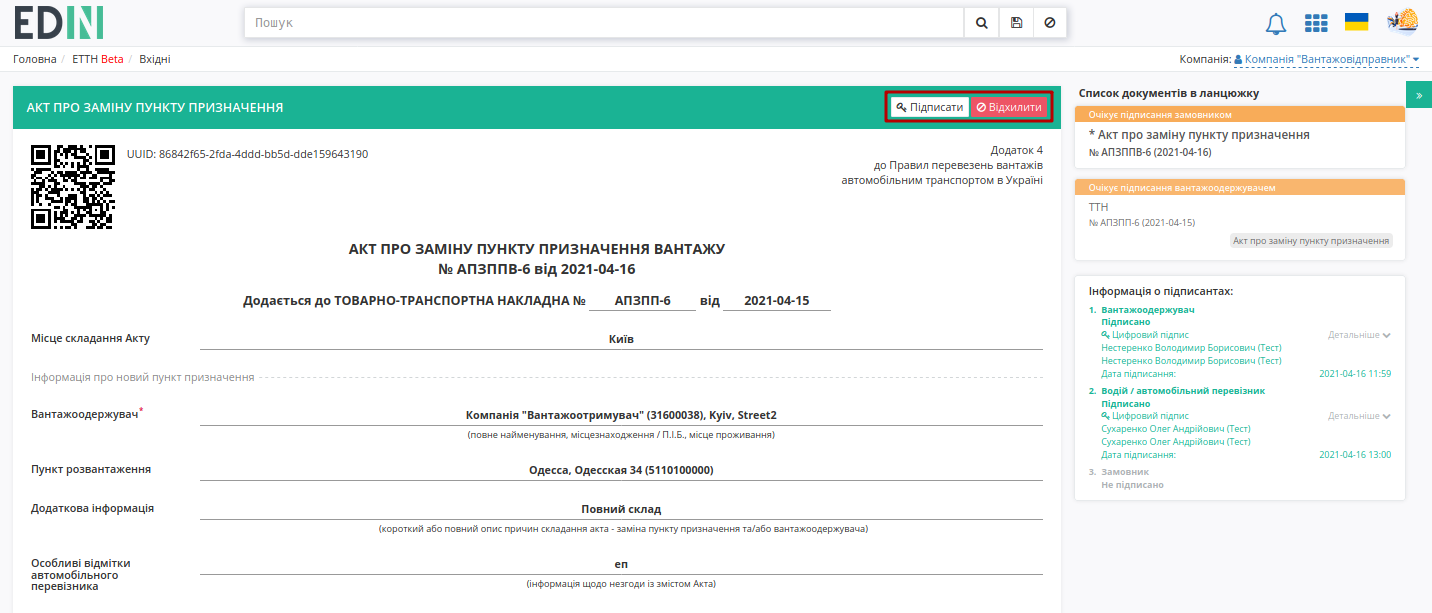Viewport: 1432px width, 613px height.
Task: Open Вхідні breadcrumb
Action: click(155, 59)
